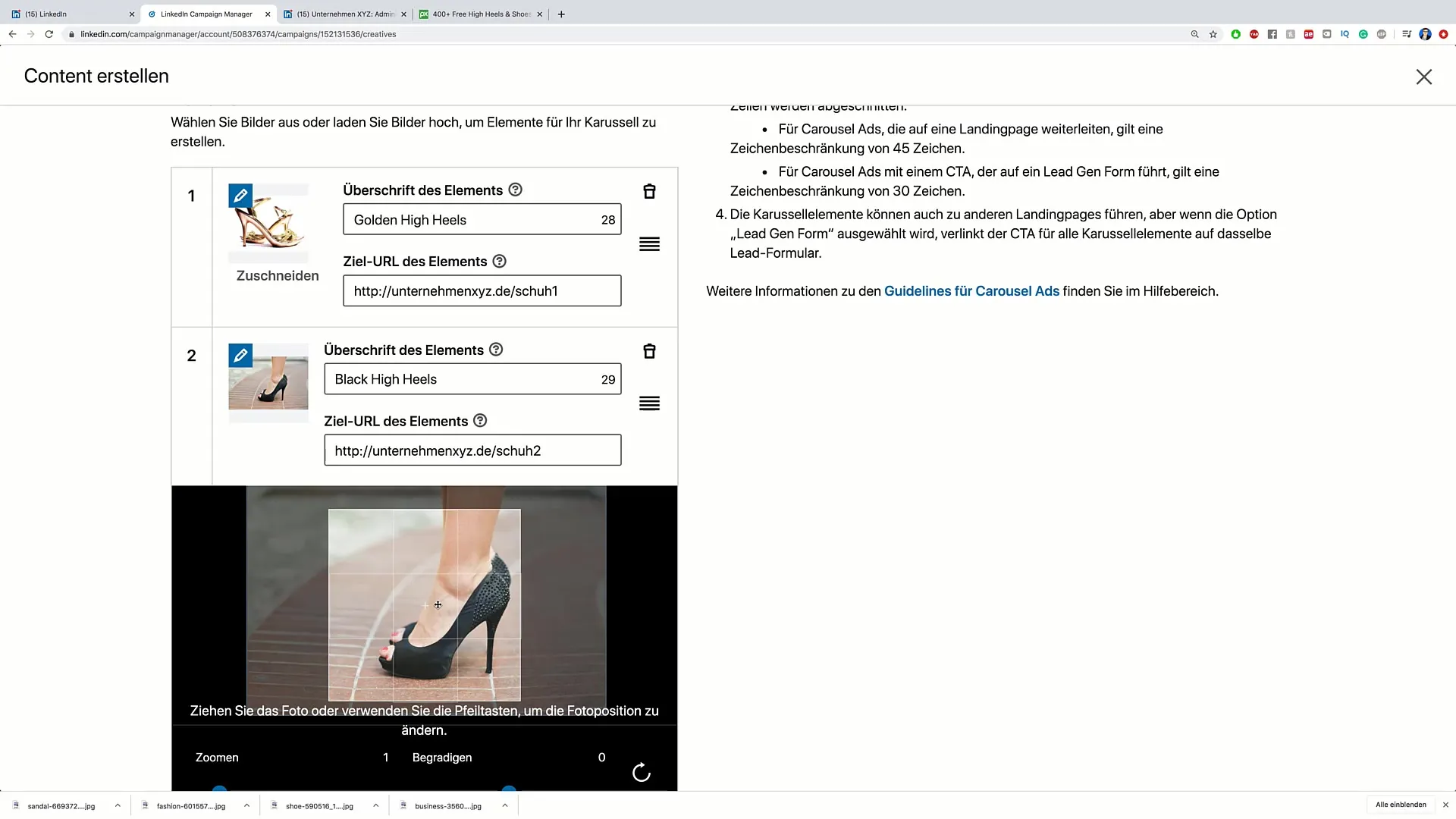Open a new browser tab
Image resolution: width=1456 pixels, height=819 pixels.
[561, 14]
